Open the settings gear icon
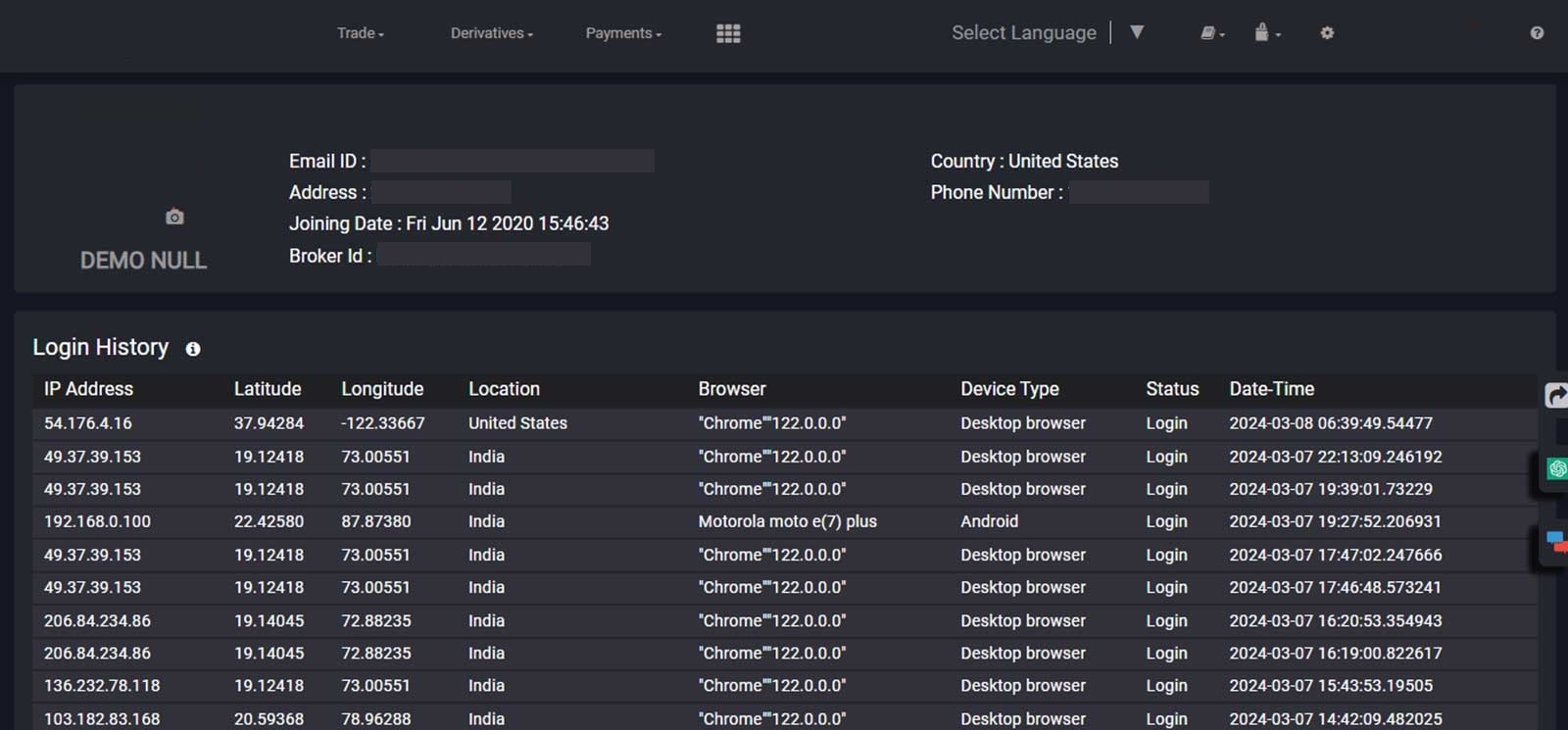The height and width of the screenshot is (730, 1568). (1327, 33)
